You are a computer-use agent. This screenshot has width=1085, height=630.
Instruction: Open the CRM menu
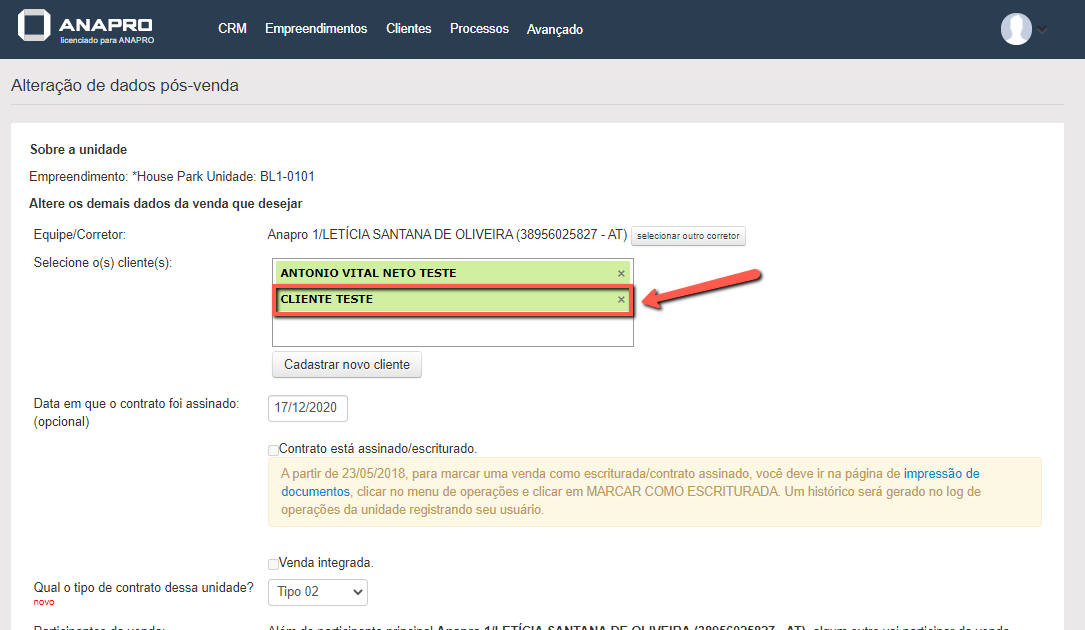[x=232, y=29]
